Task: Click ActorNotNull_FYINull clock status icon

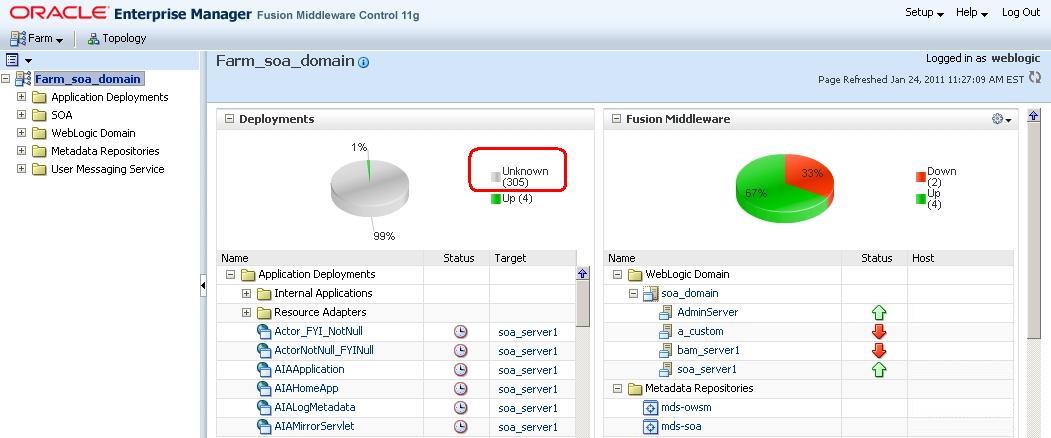Action: click(460, 350)
